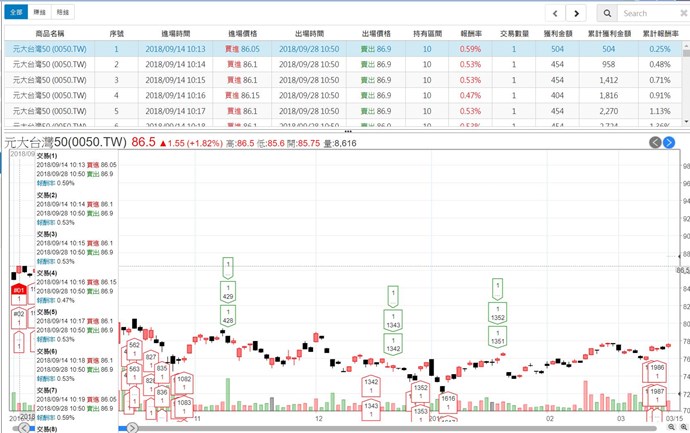Go to next page of trade table
The image size is (690, 433).
coord(576,13)
